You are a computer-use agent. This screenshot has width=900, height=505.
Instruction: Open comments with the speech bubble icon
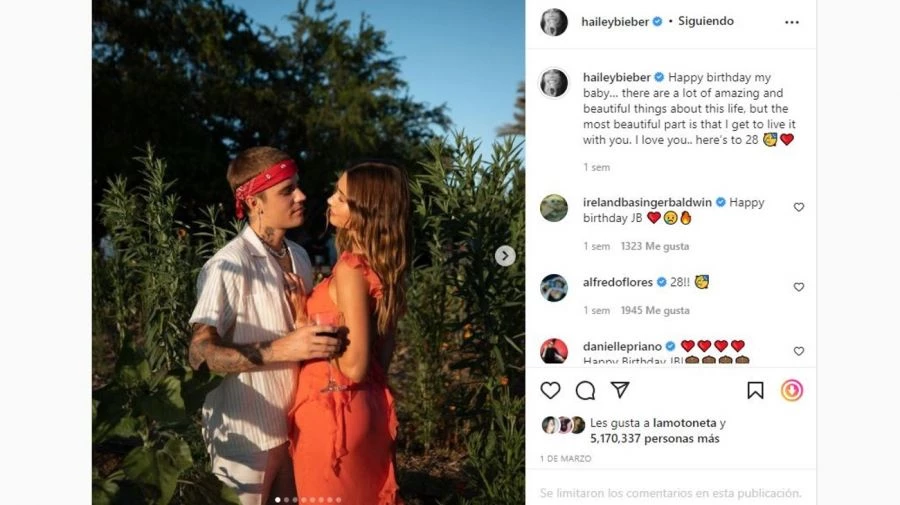click(x=585, y=390)
